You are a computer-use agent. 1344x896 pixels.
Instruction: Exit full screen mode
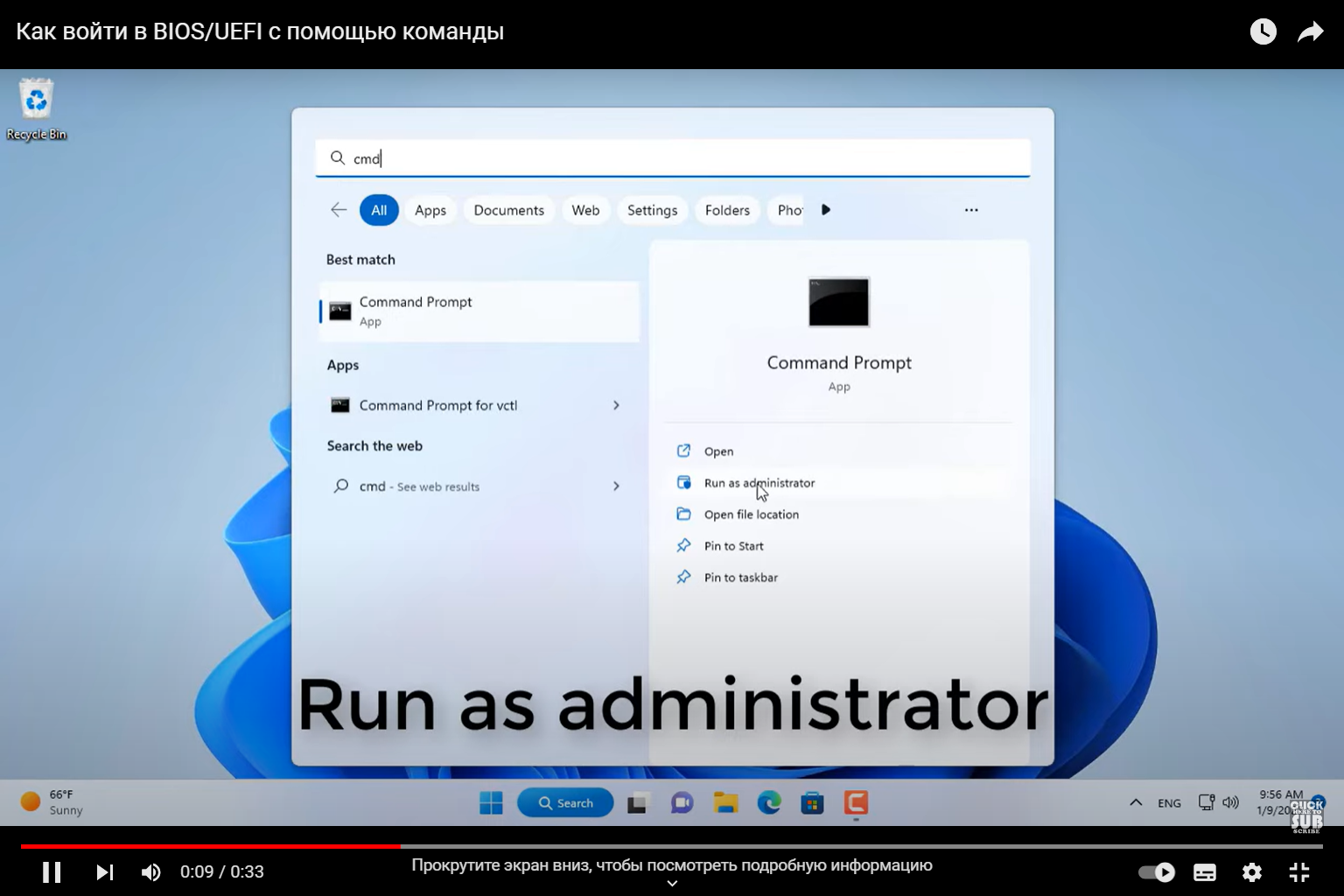pyautogui.click(x=1299, y=871)
